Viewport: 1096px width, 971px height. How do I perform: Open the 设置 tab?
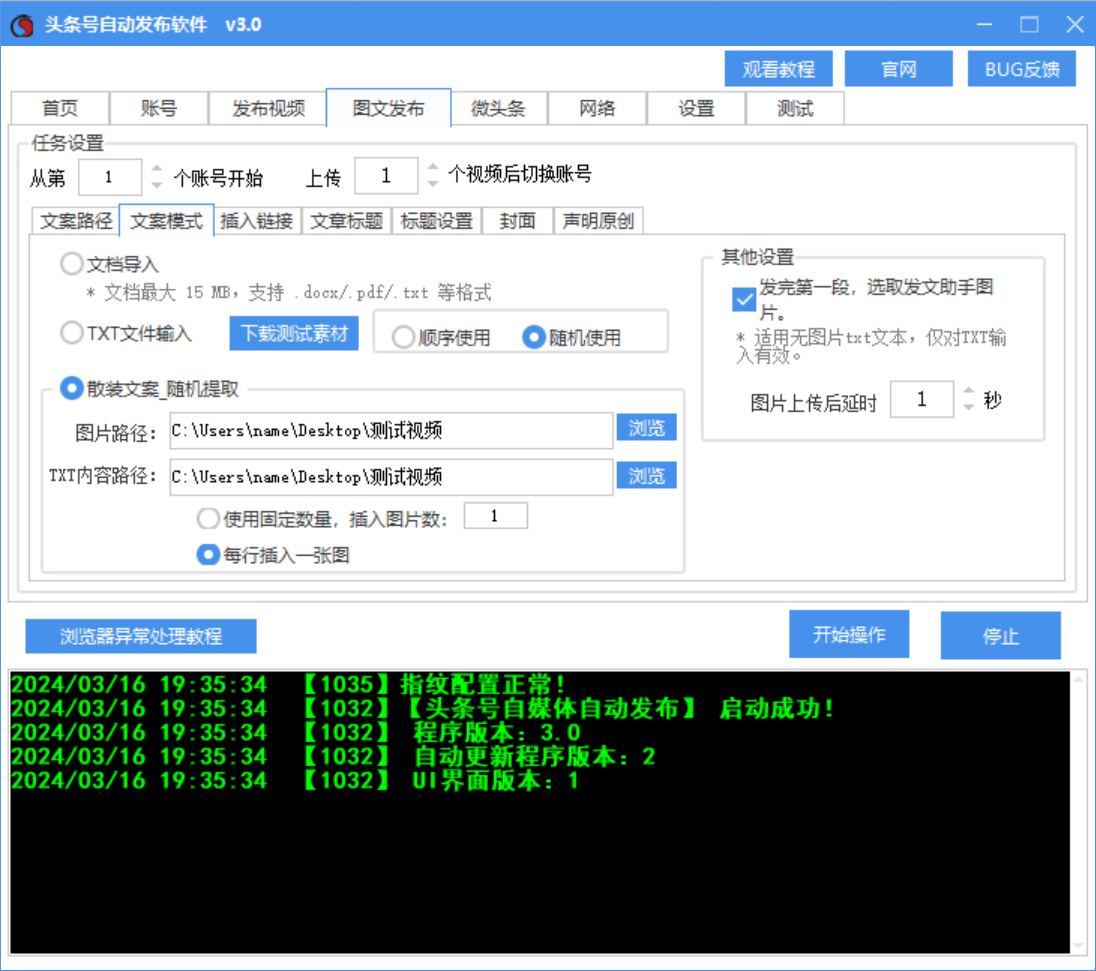coord(696,108)
